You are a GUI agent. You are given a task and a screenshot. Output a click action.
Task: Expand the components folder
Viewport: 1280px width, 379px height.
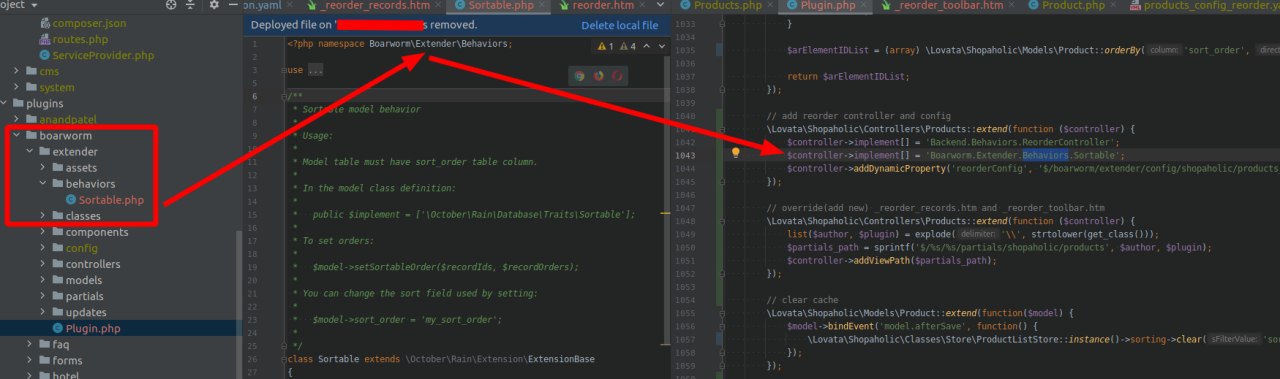[x=43, y=232]
